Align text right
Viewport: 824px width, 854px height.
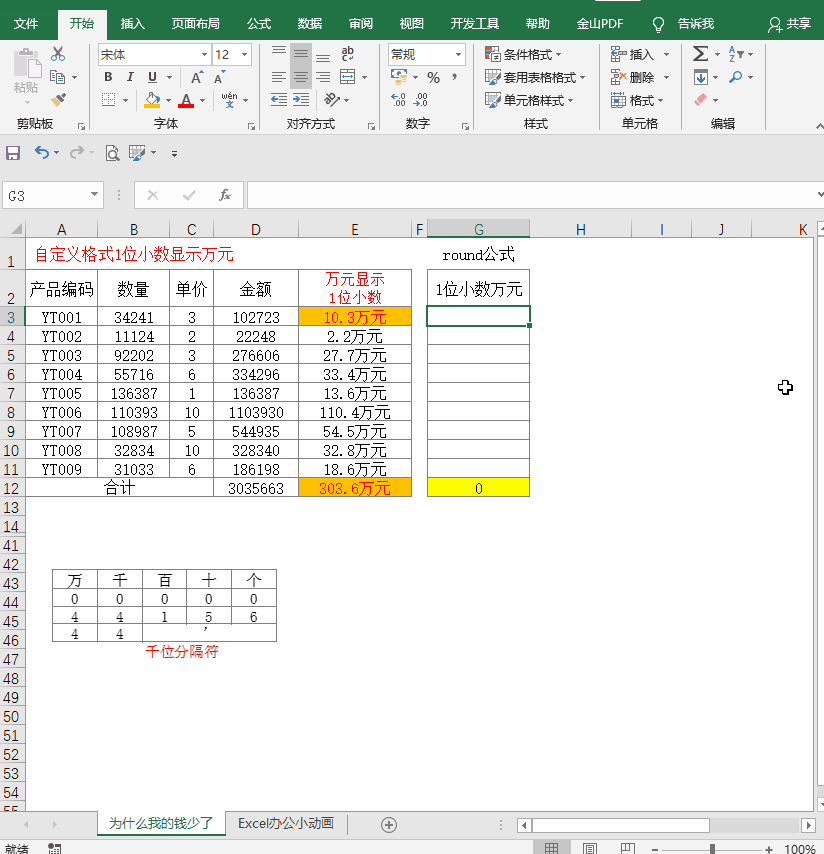pos(323,77)
